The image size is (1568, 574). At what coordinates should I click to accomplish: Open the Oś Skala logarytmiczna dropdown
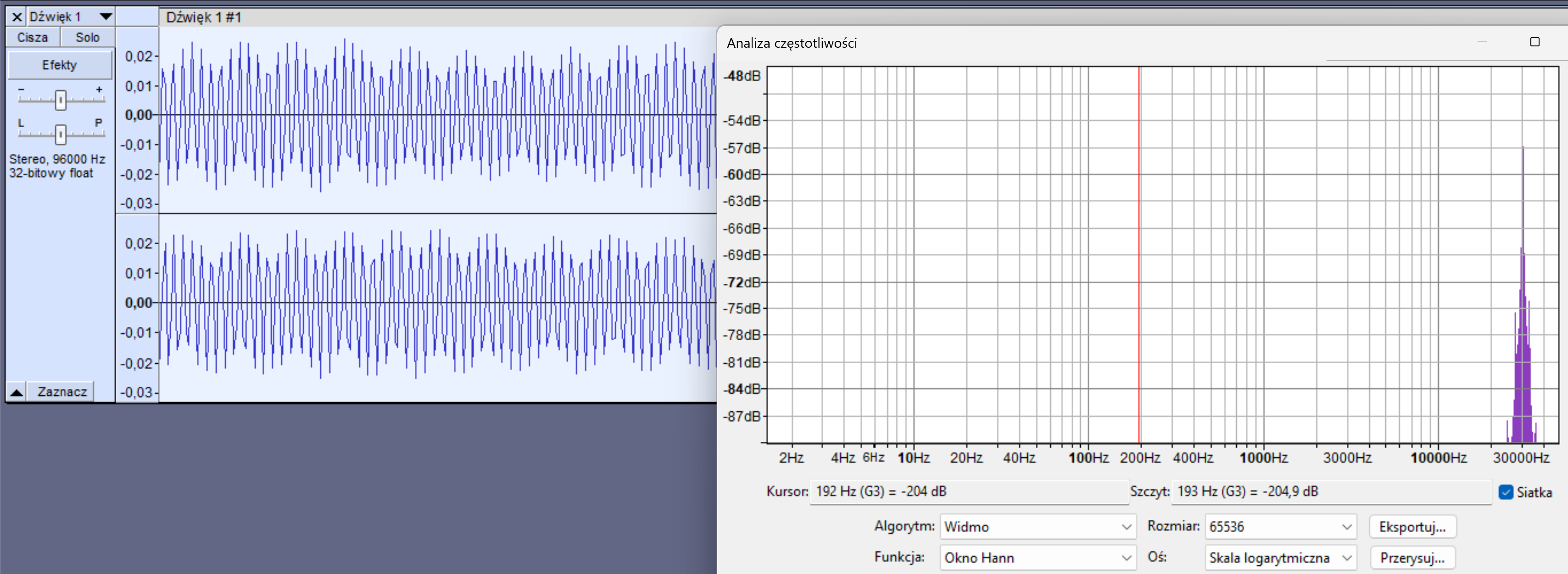pyautogui.click(x=1280, y=557)
